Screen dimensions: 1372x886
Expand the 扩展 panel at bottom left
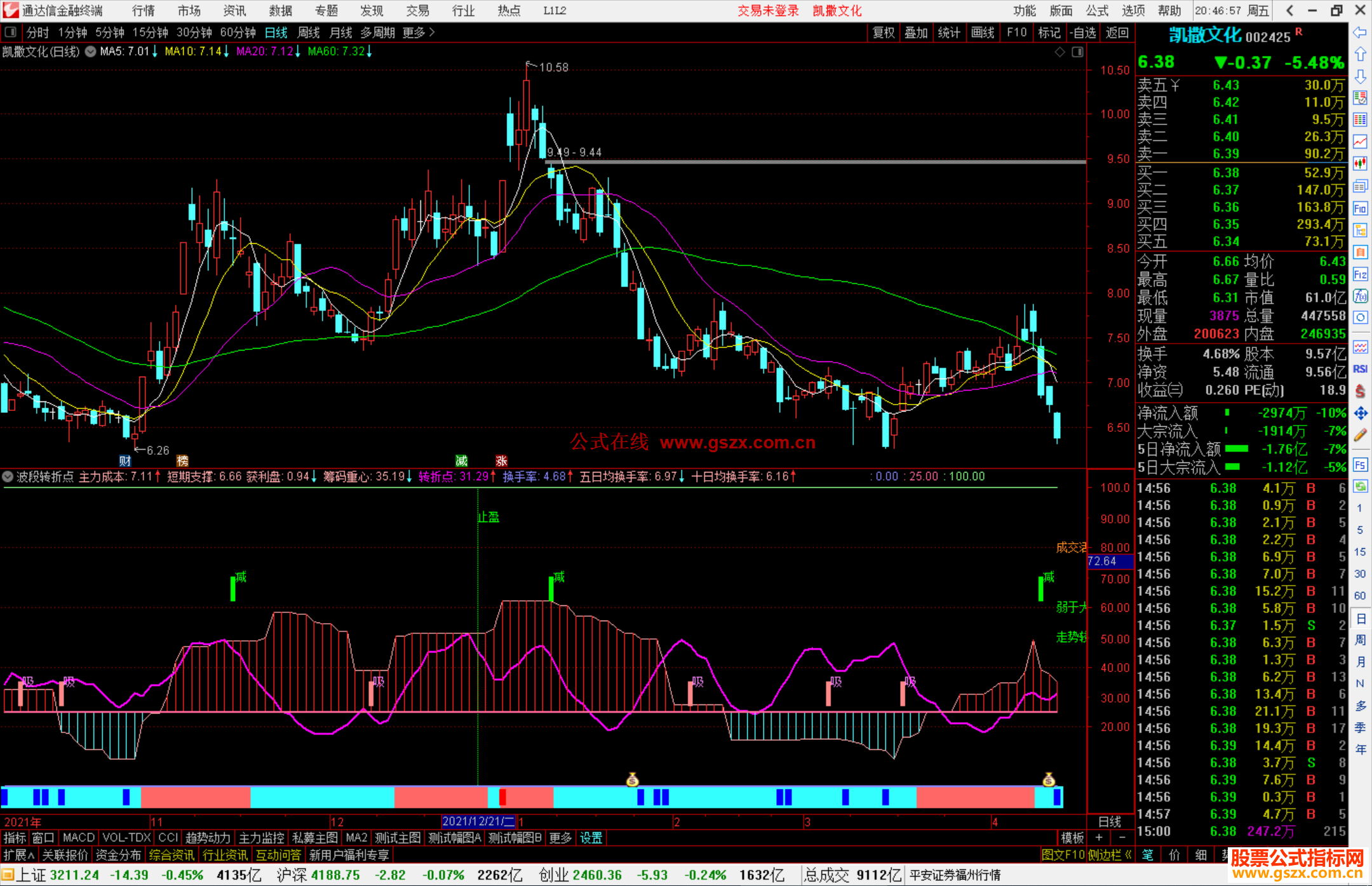click(19, 855)
